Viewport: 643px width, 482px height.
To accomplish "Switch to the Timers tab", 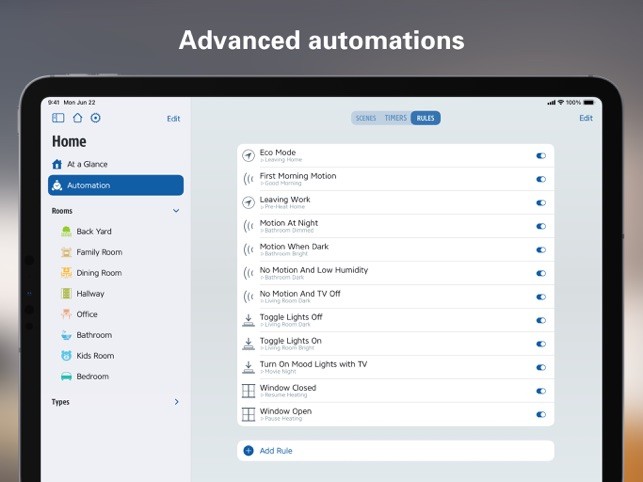I will 395,118.
